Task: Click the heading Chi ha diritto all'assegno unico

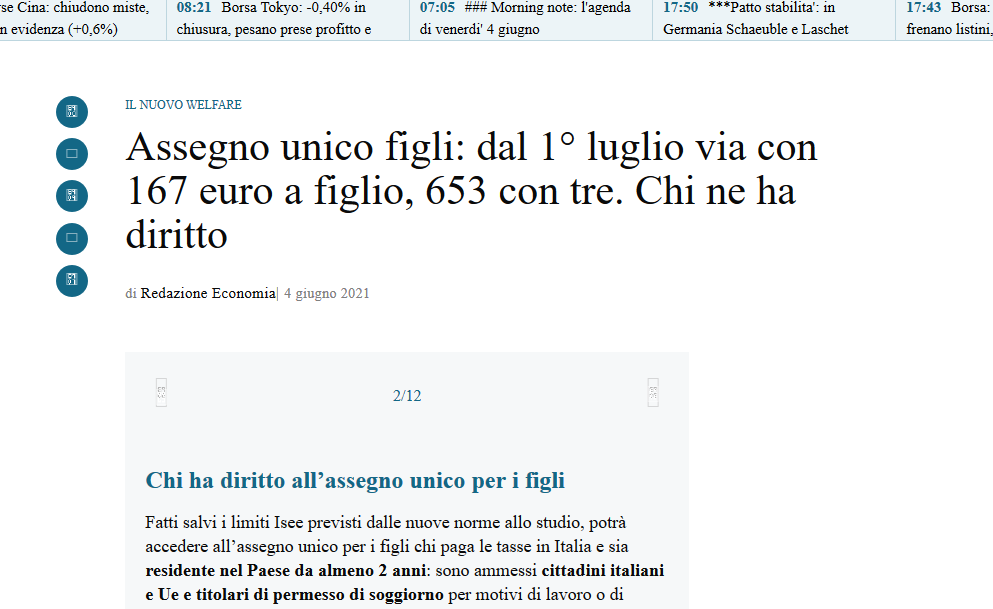Action: click(x=355, y=481)
